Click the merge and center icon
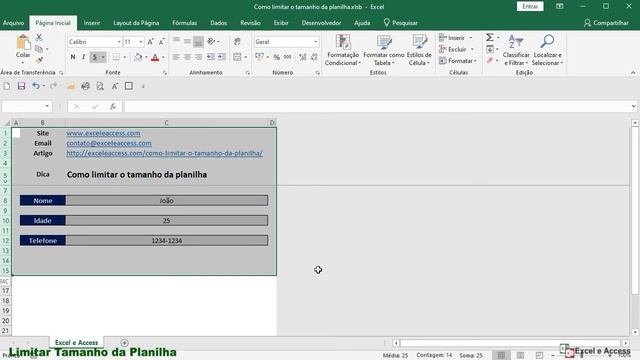 237,57
